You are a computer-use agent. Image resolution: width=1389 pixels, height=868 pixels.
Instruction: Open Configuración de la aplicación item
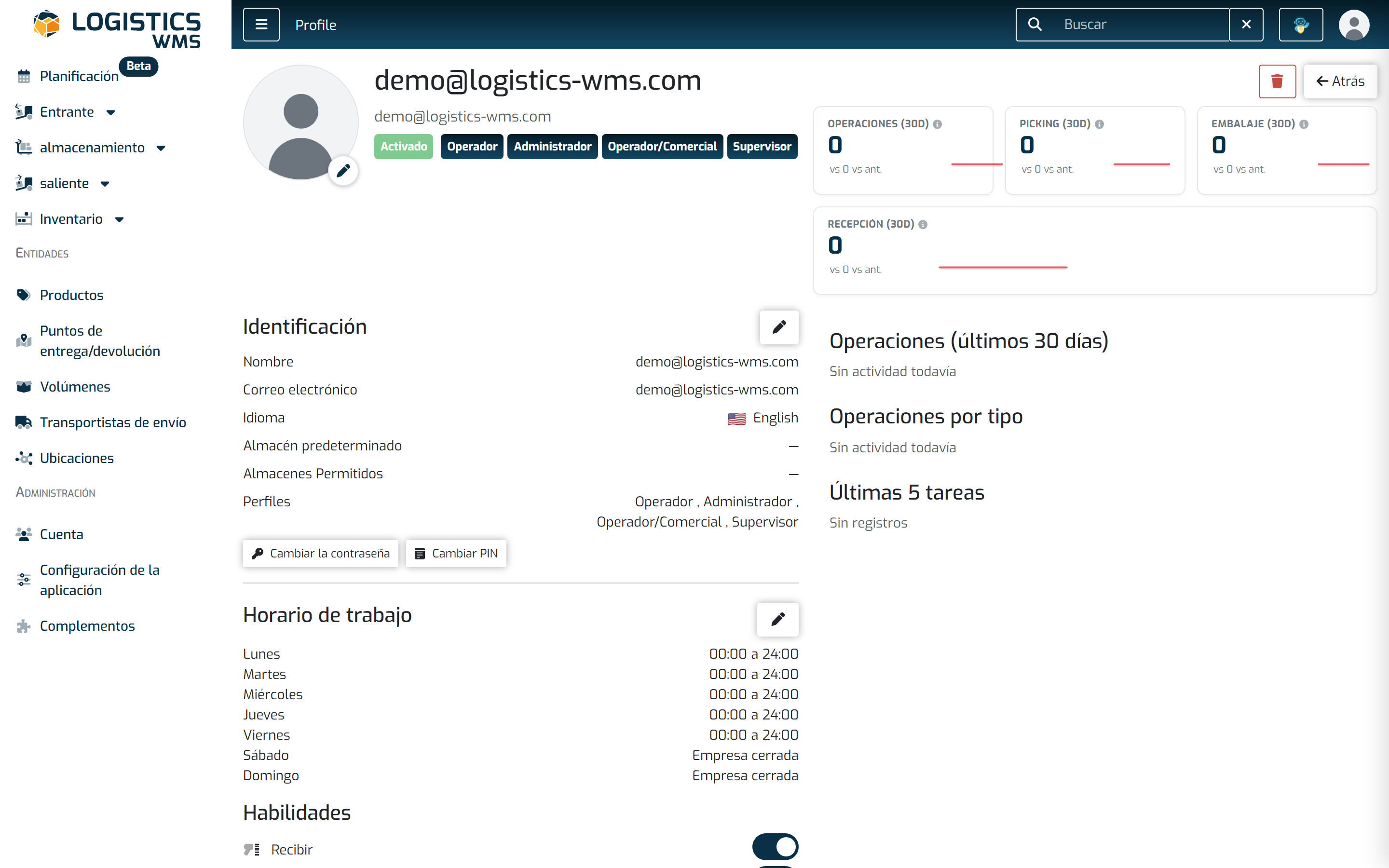pos(100,580)
